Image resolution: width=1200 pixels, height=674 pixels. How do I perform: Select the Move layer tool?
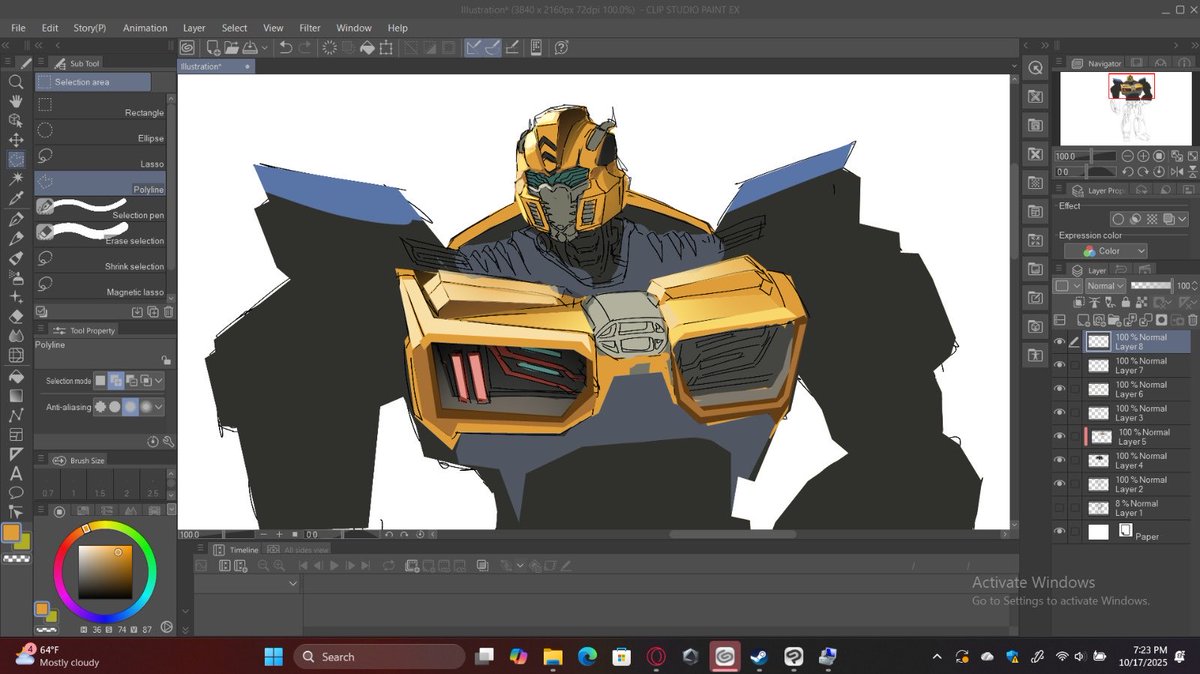tap(16, 140)
